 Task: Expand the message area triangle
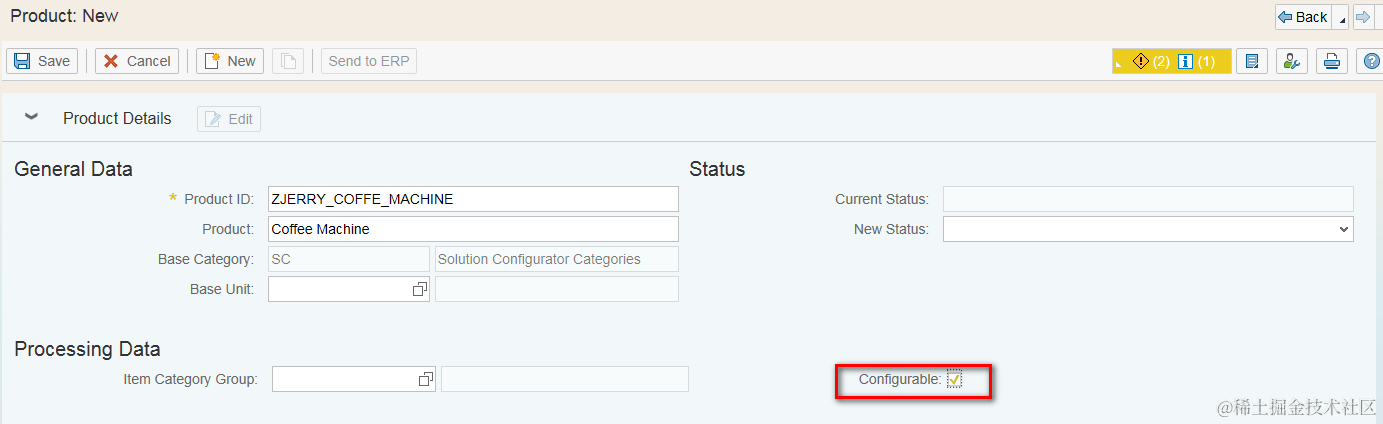(1119, 65)
